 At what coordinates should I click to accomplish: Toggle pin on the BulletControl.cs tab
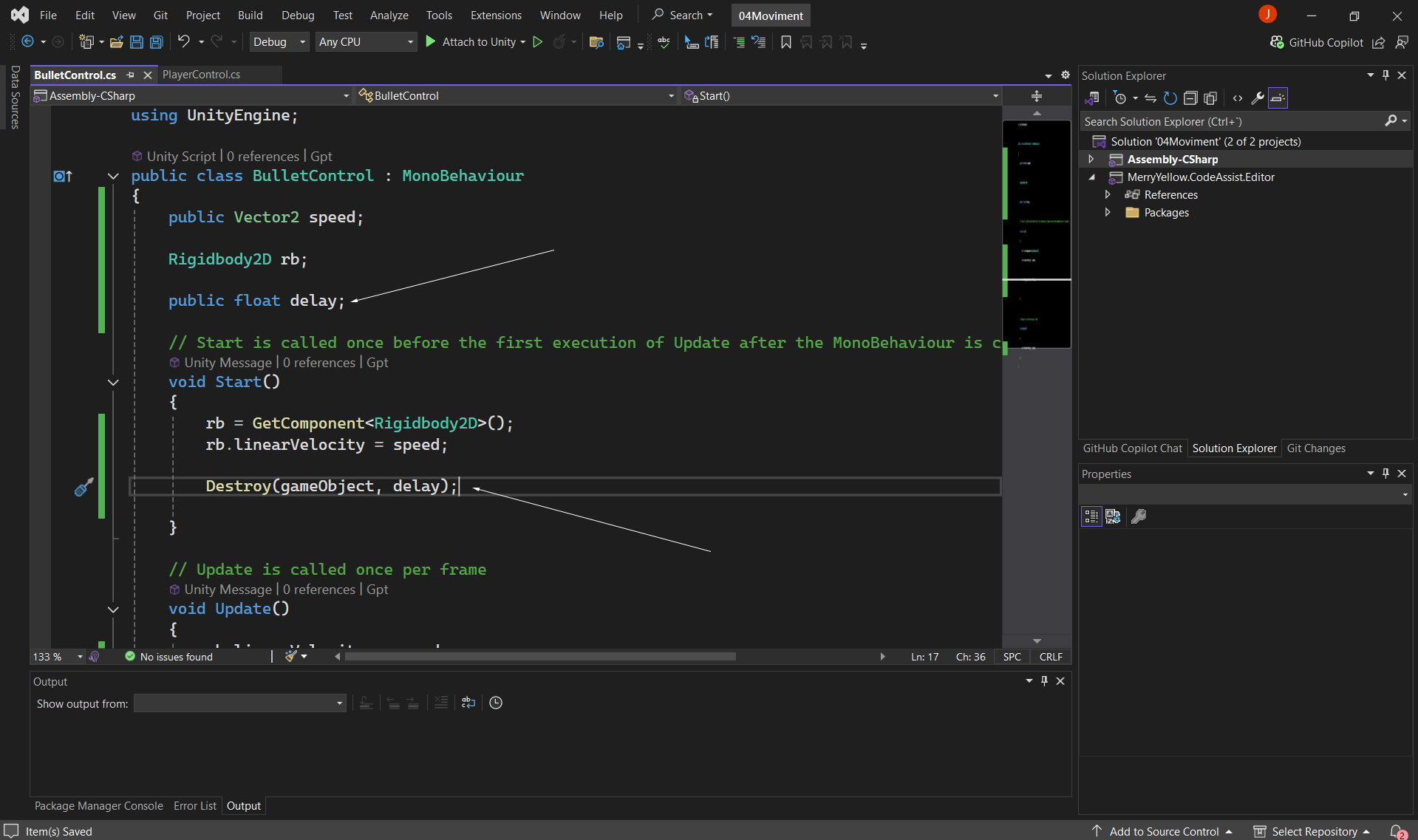pos(131,75)
